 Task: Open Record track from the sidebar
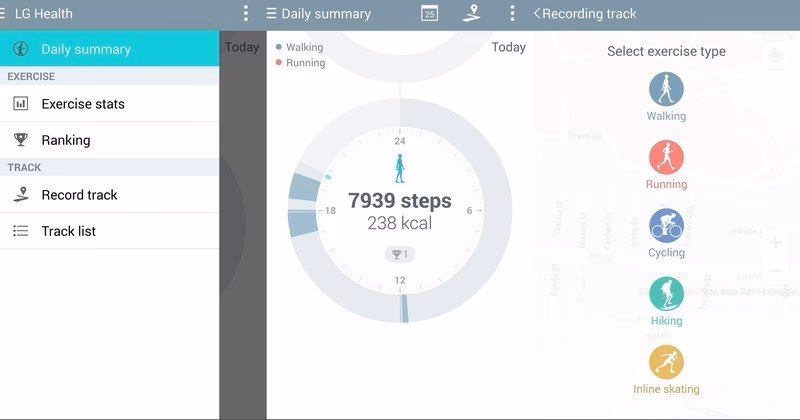tap(79, 195)
